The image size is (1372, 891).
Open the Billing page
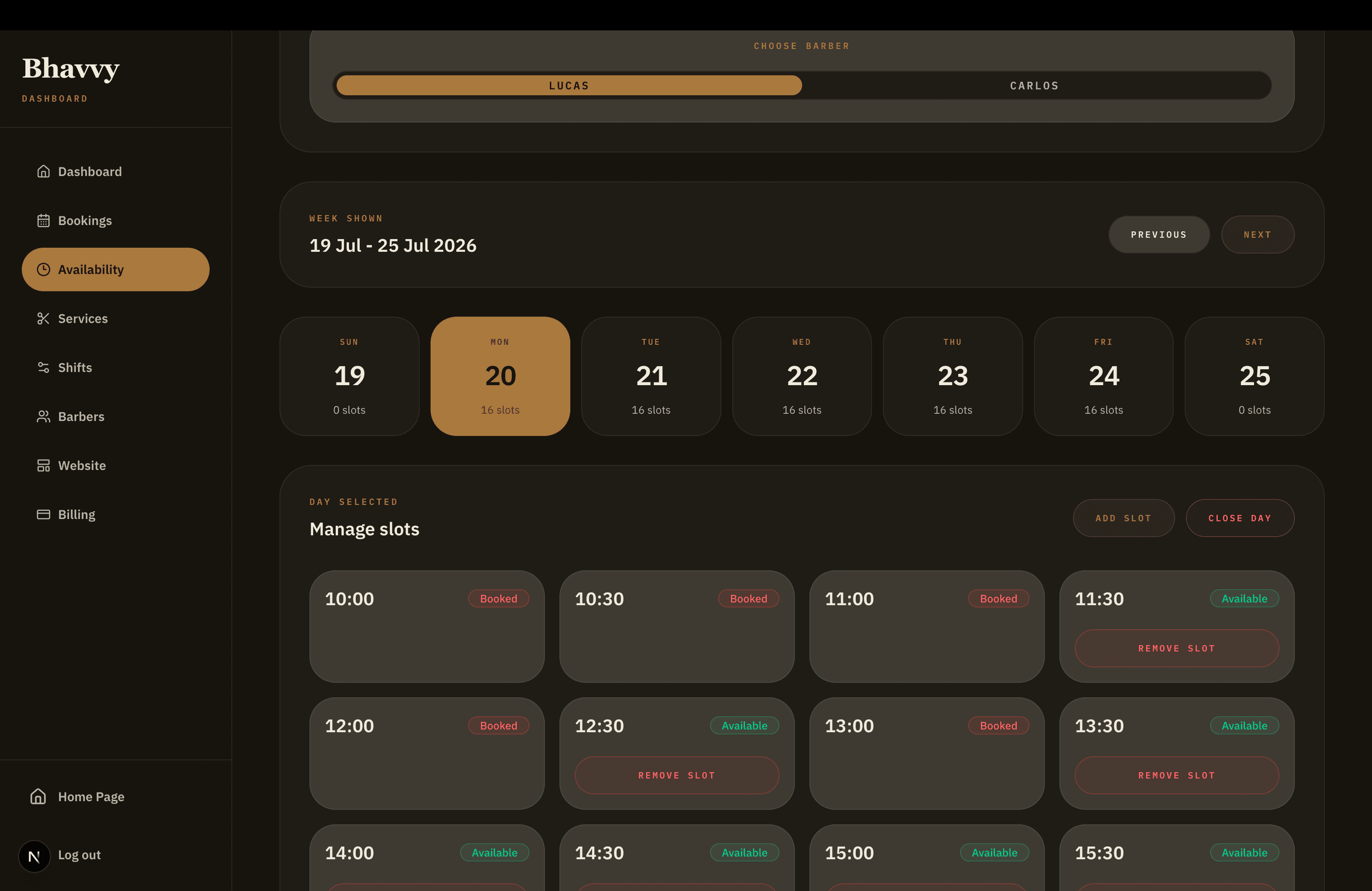(x=115, y=514)
